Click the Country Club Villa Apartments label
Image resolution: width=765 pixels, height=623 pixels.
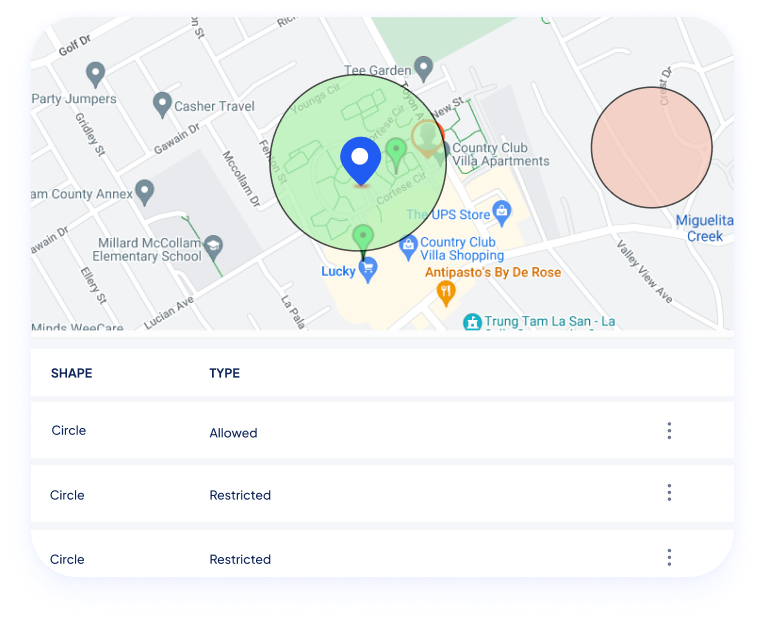pyautogui.click(x=500, y=155)
